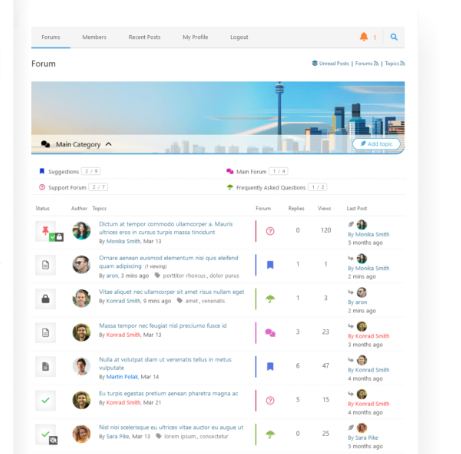Click the Unread Posts layers icon
The height and width of the screenshot is (454, 461).
[x=314, y=63]
